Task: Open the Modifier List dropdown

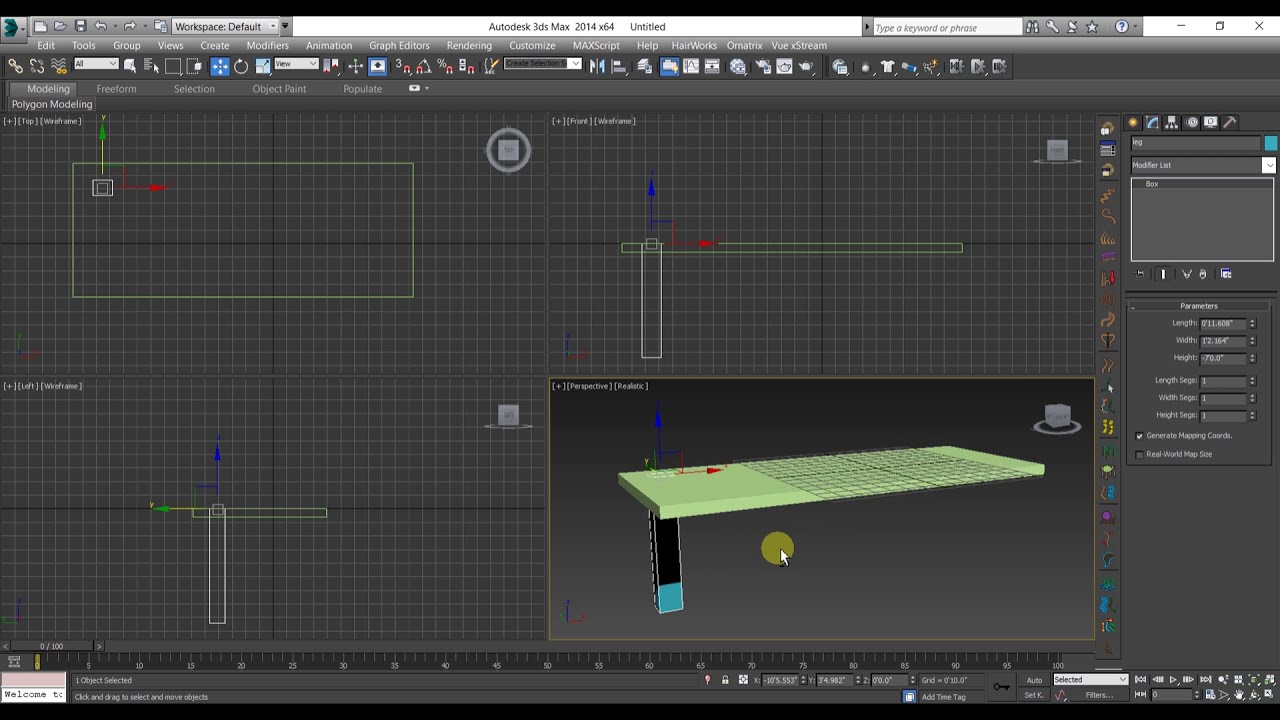Action: pos(1203,165)
